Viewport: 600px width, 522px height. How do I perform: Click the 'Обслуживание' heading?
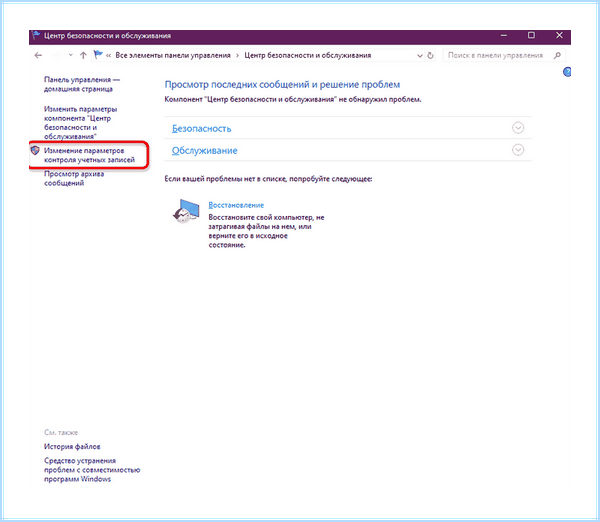click(x=204, y=151)
